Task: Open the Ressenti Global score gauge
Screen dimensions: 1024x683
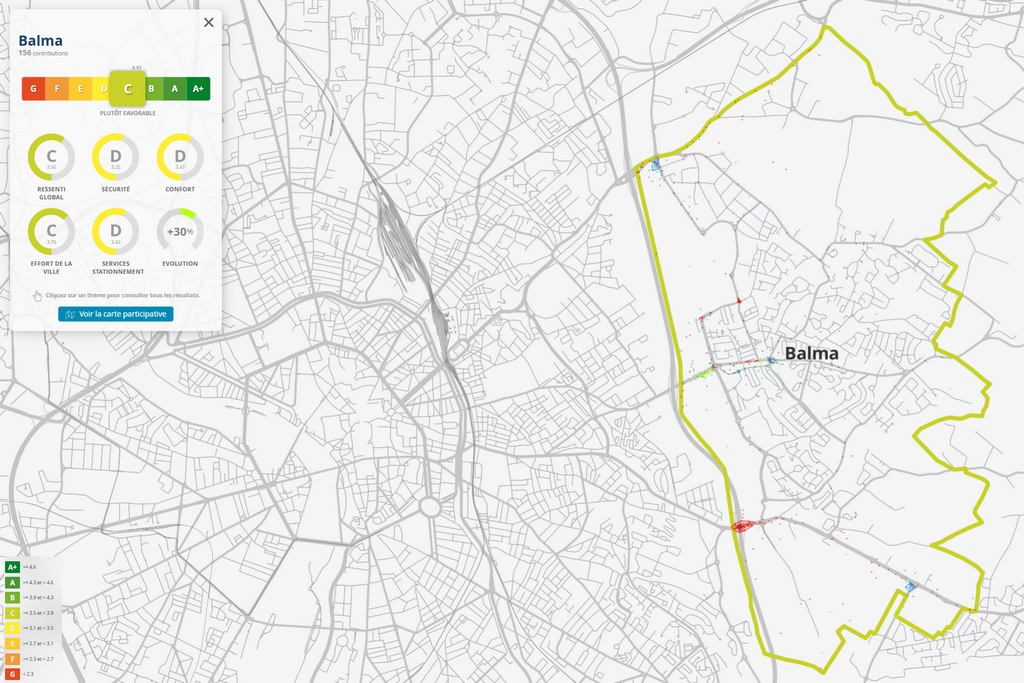Action: pyautogui.click(x=51, y=157)
